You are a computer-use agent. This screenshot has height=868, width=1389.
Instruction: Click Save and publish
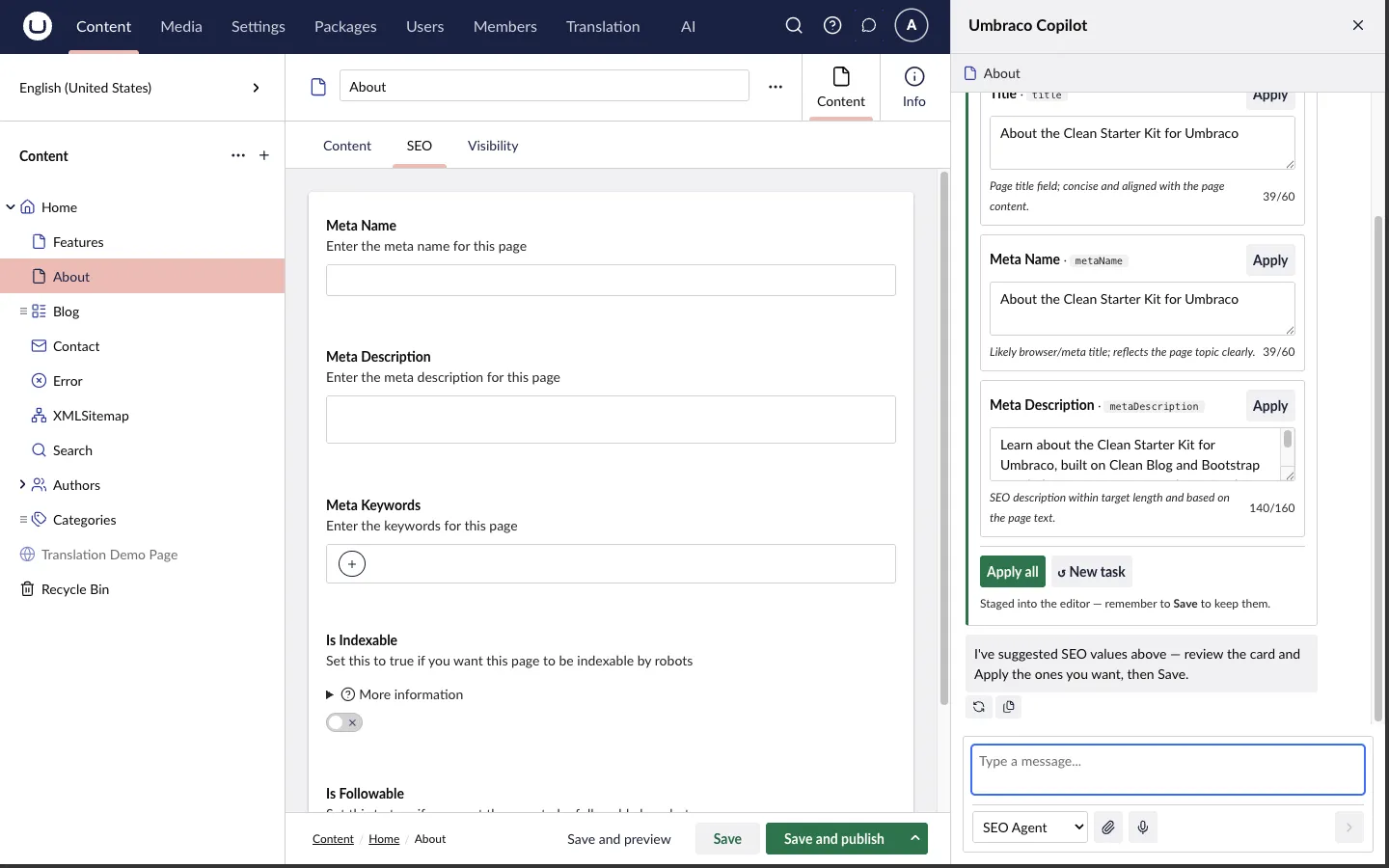pyautogui.click(x=834, y=839)
